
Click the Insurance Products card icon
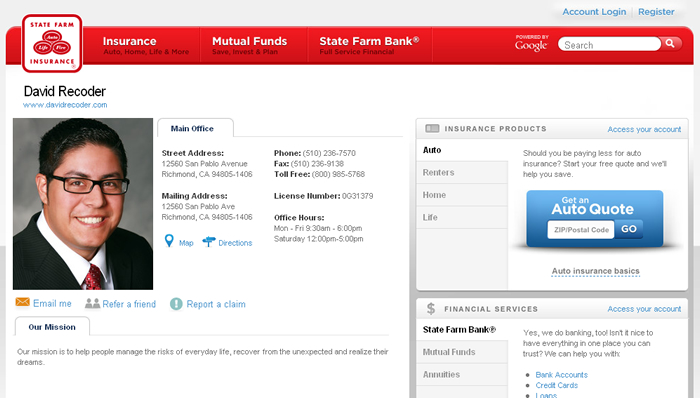pyautogui.click(x=432, y=129)
